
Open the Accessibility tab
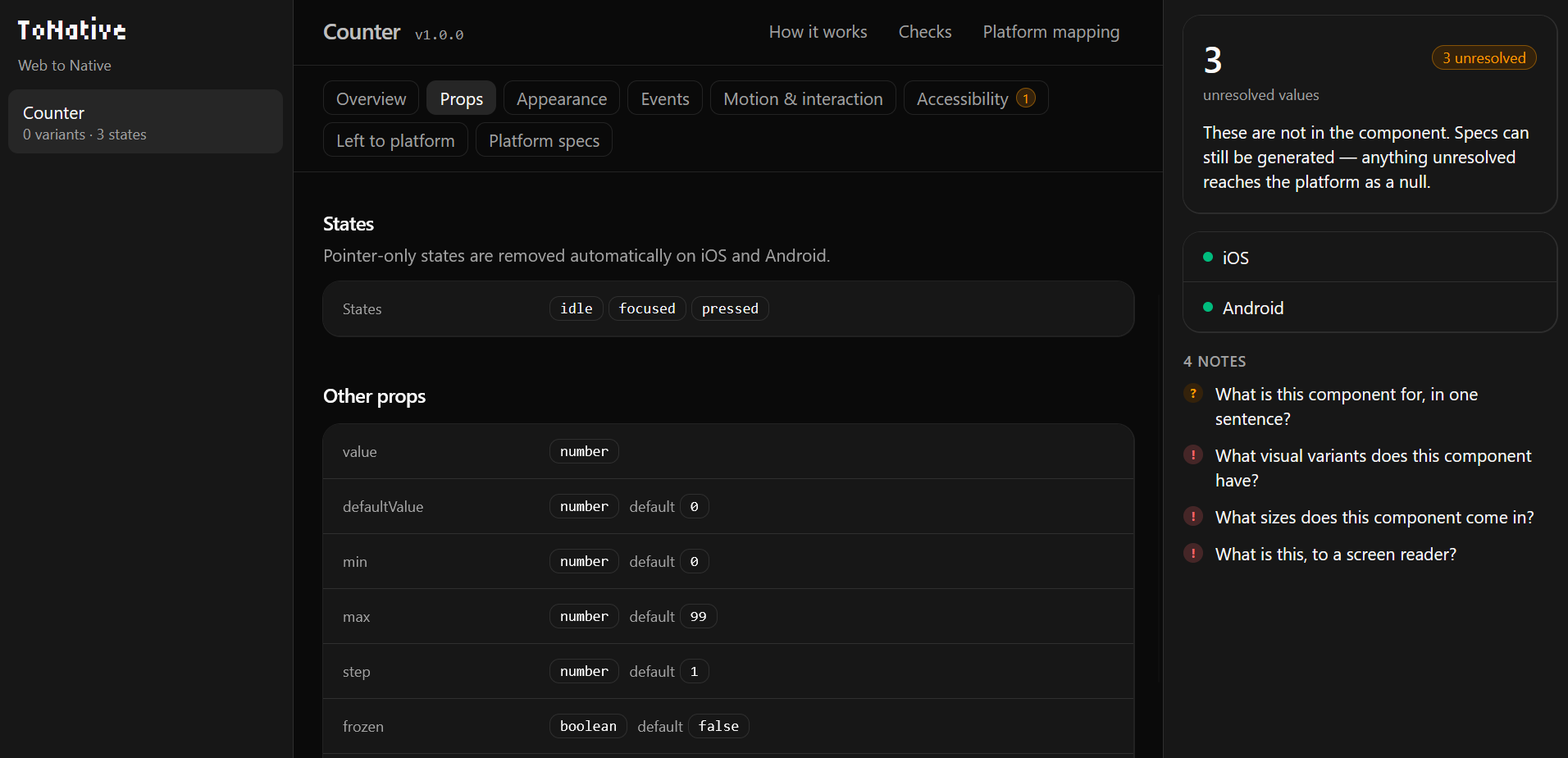tap(976, 98)
